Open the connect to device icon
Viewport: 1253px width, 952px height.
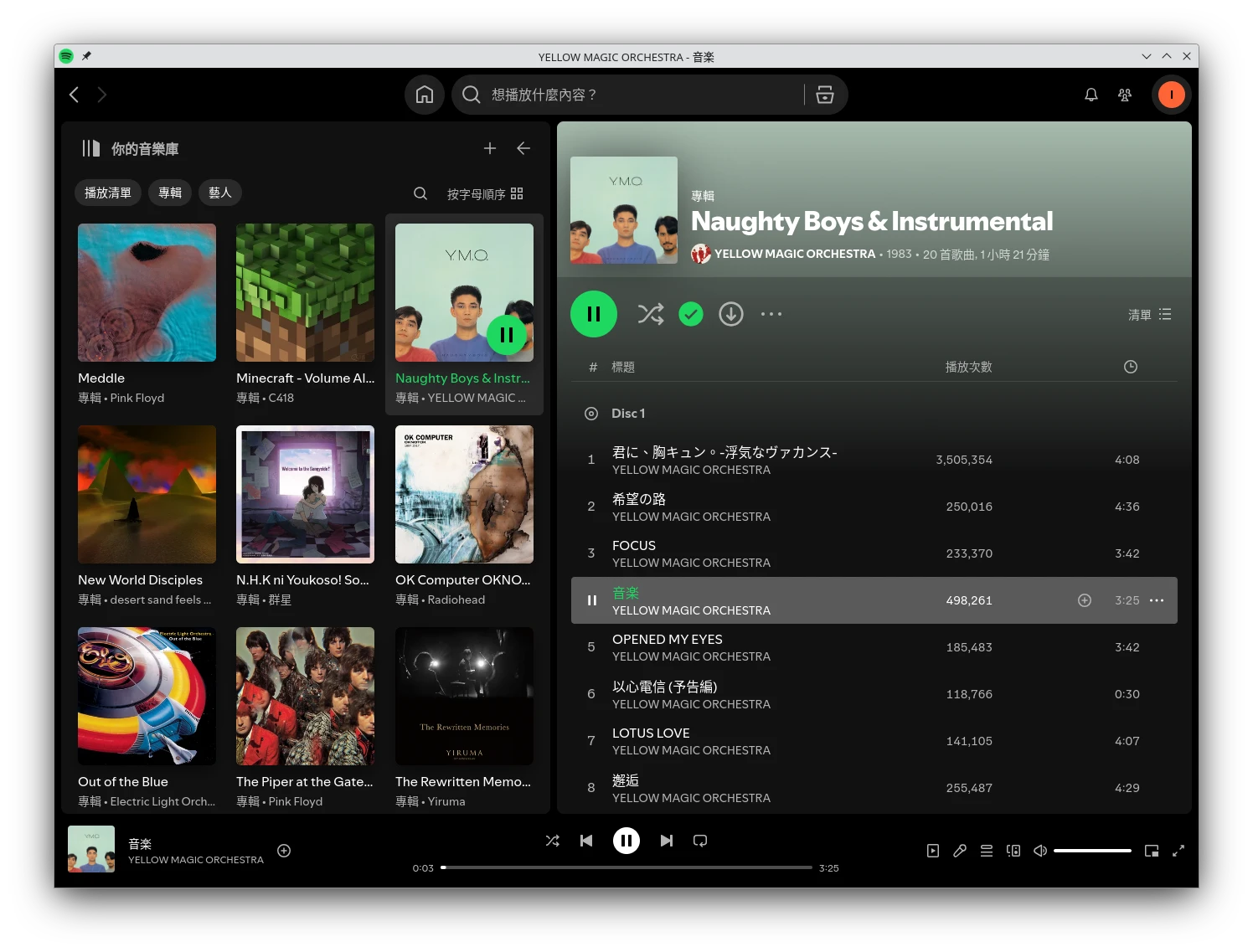tap(1013, 851)
